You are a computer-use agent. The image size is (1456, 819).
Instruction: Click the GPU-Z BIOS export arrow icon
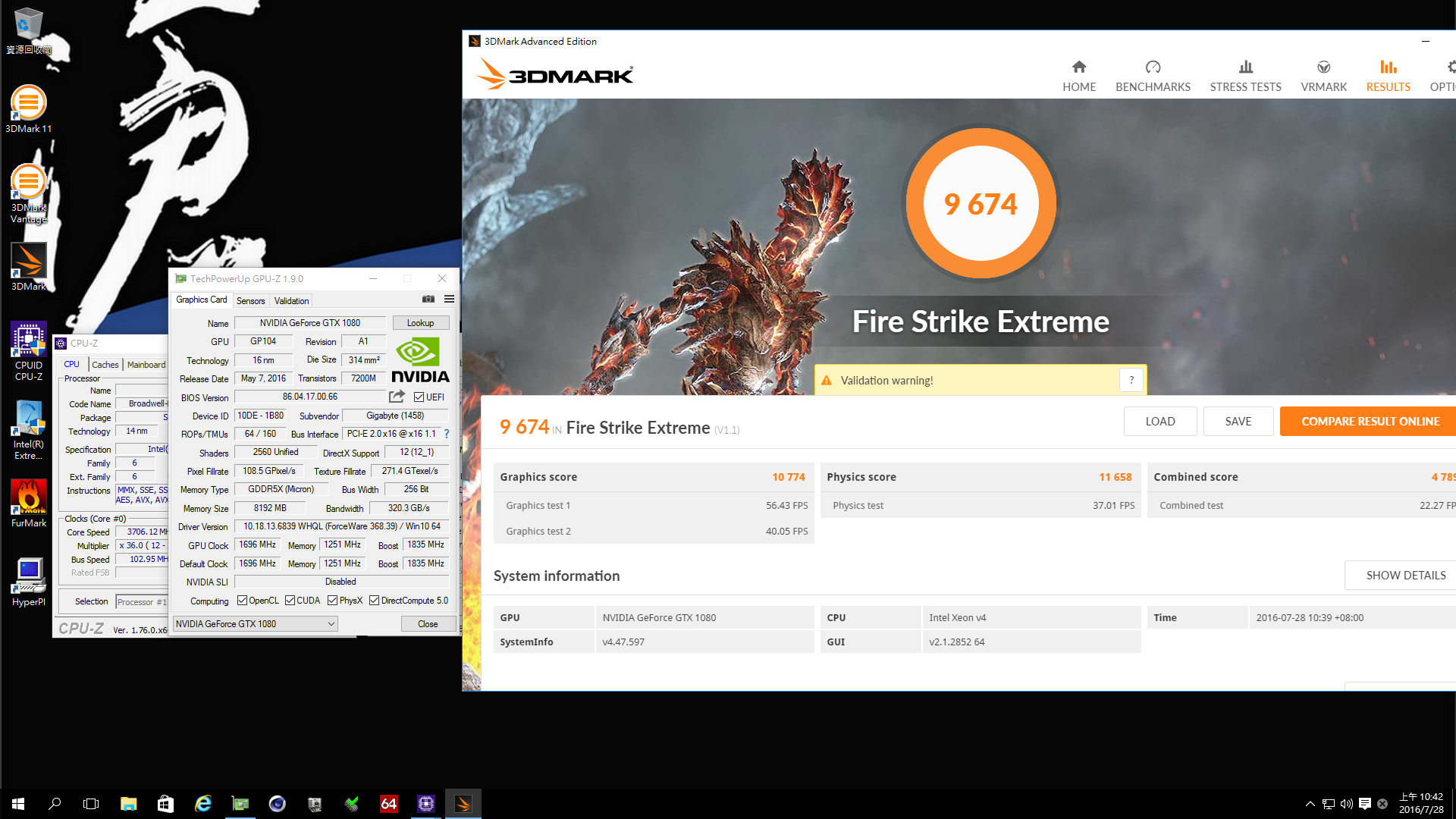(397, 397)
